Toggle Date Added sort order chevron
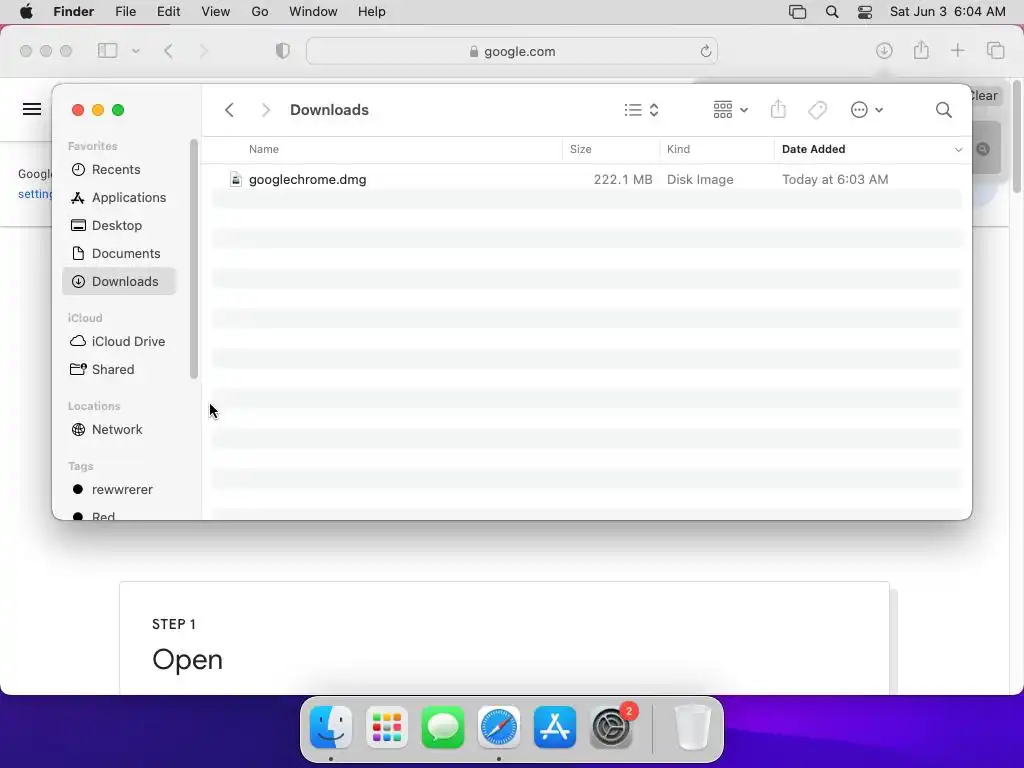The height and width of the screenshot is (768, 1024). tap(958, 150)
